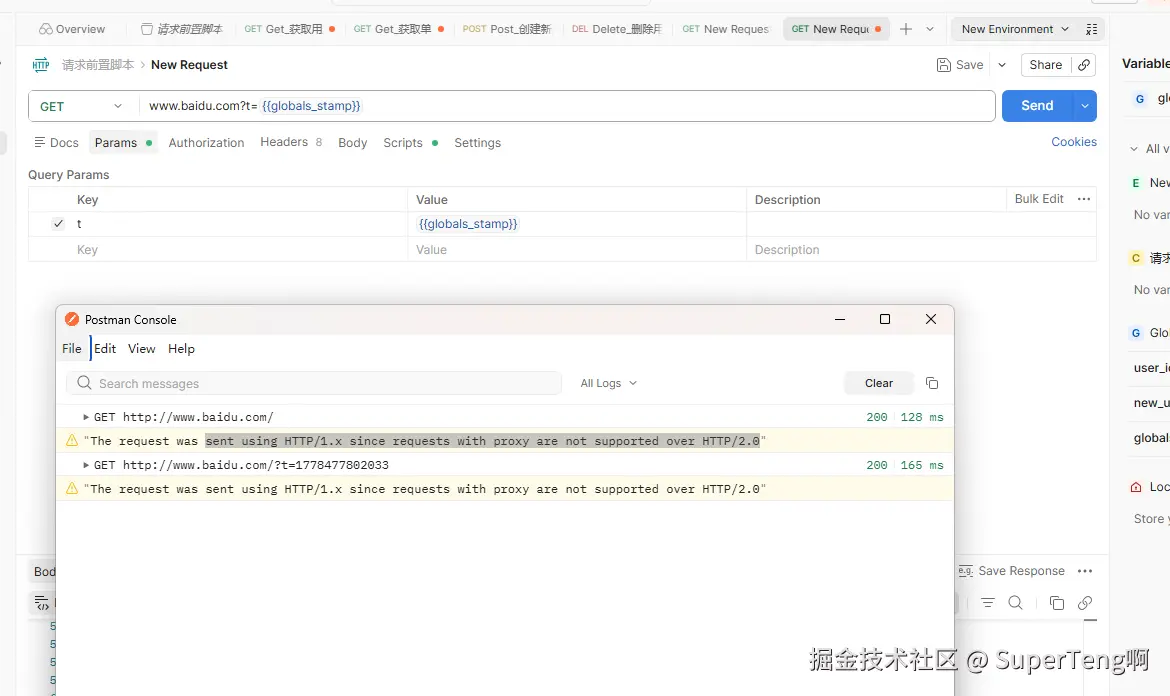
Task: Open query params more options ellipsis
Action: [x=1084, y=198]
